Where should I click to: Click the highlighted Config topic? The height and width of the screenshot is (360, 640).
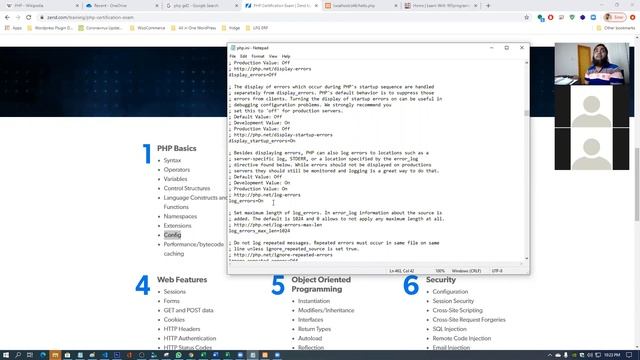172,235
